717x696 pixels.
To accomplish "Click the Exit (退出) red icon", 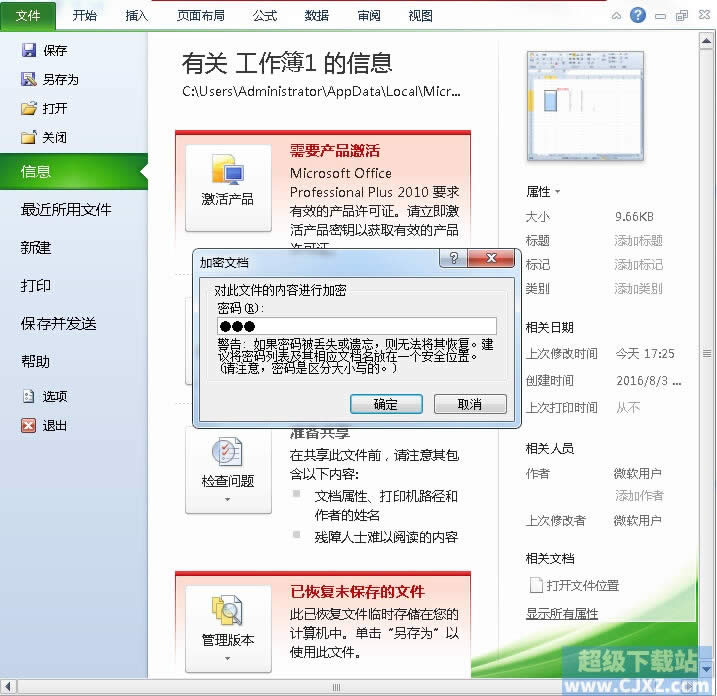I will tap(28, 426).
